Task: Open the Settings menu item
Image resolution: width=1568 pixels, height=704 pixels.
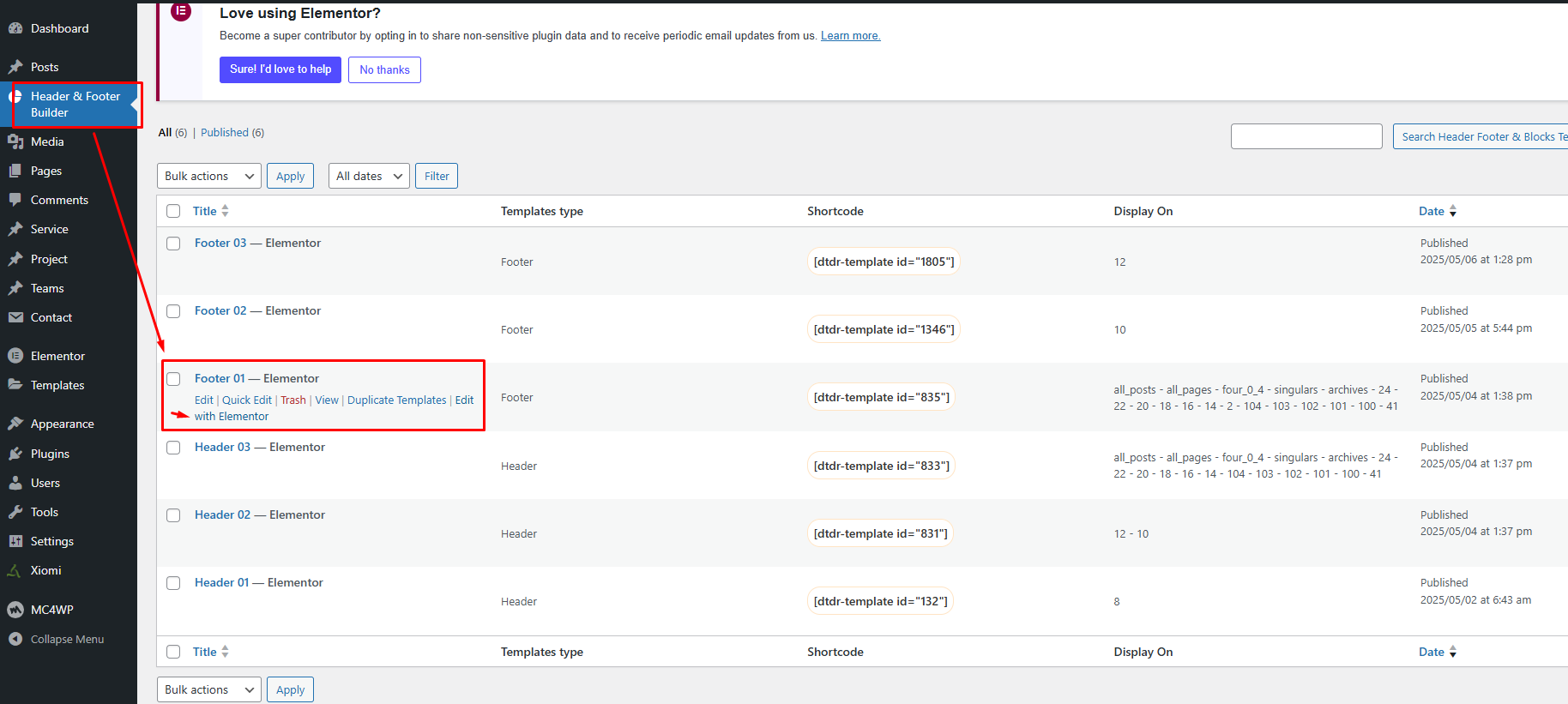Action: (69, 541)
